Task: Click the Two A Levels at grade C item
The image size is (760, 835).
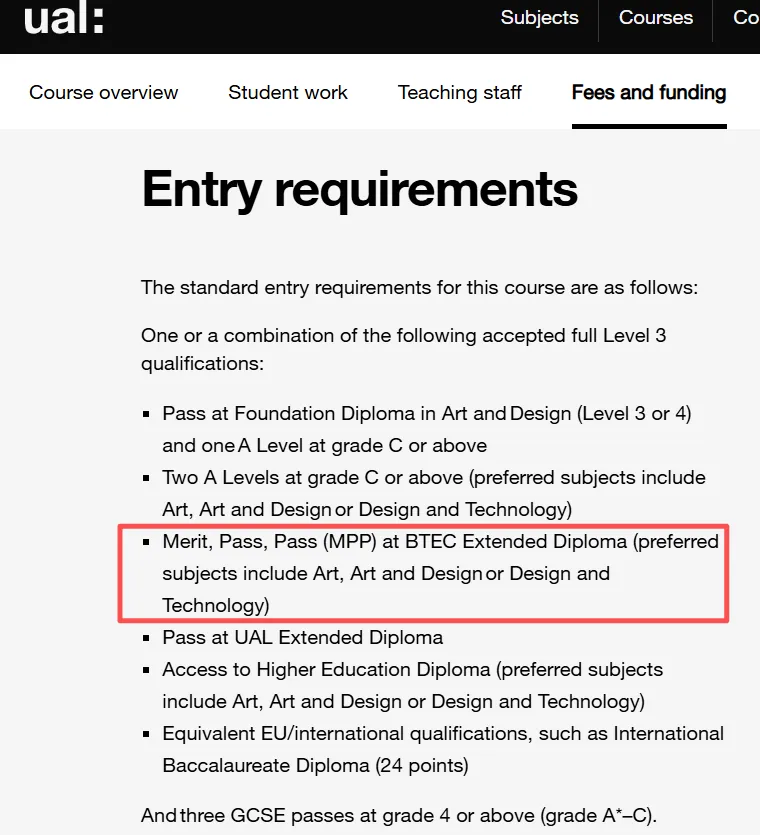Action: pyautogui.click(x=434, y=493)
